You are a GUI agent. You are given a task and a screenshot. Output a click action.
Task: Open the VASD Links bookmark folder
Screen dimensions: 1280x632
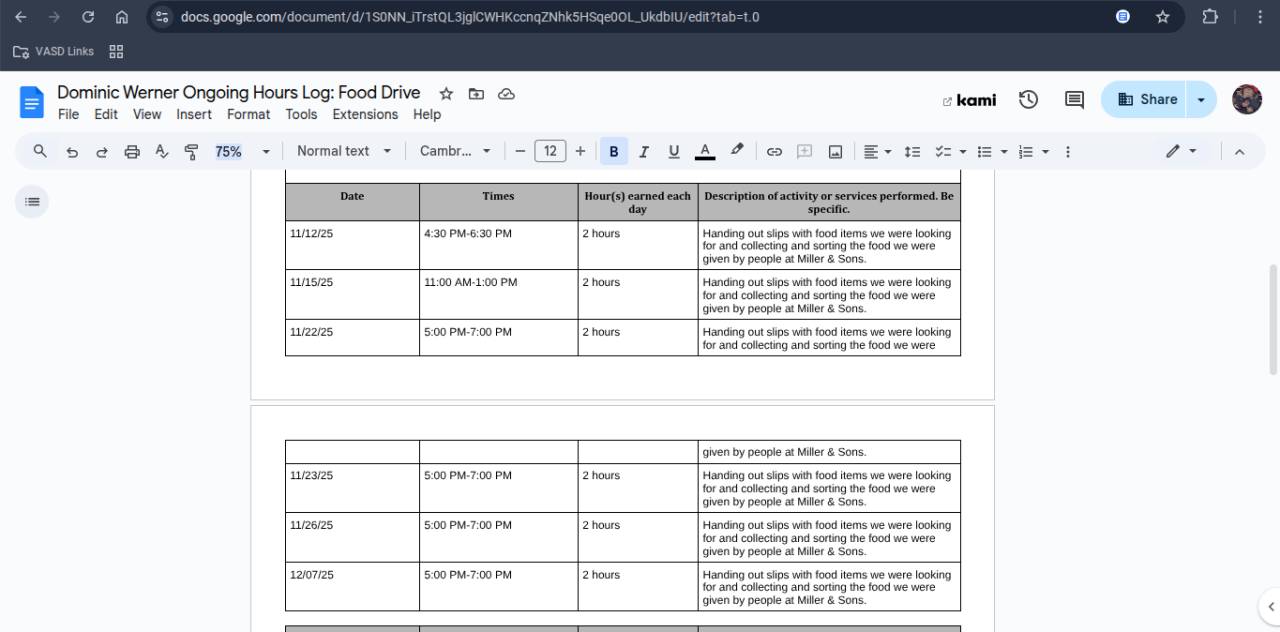point(54,51)
